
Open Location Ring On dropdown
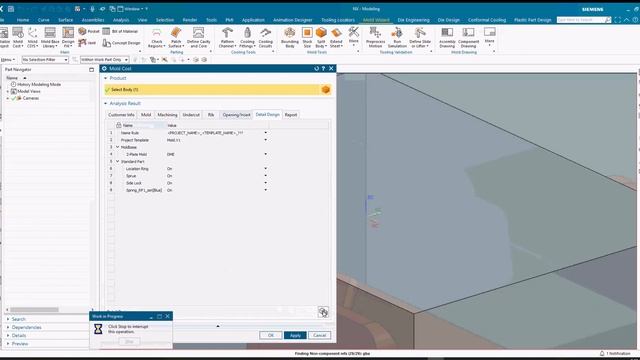tap(266, 169)
